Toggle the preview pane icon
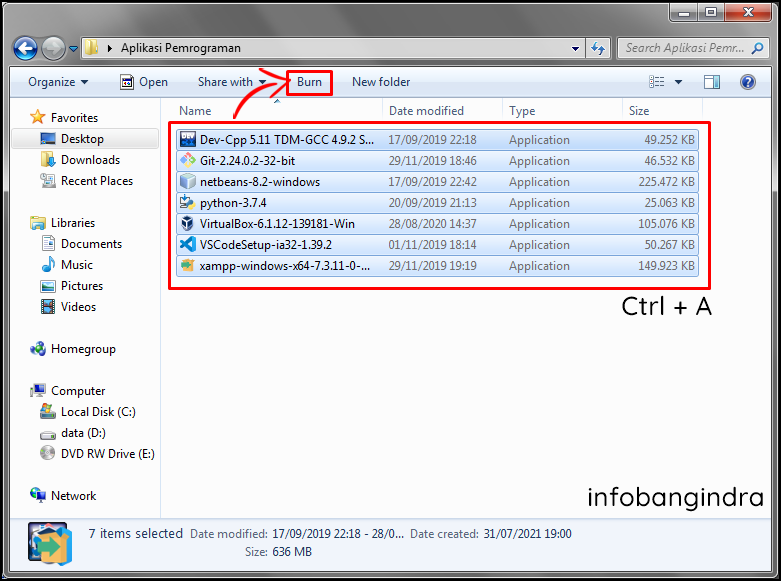This screenshot has width=781, height=581. click(712, 82)
